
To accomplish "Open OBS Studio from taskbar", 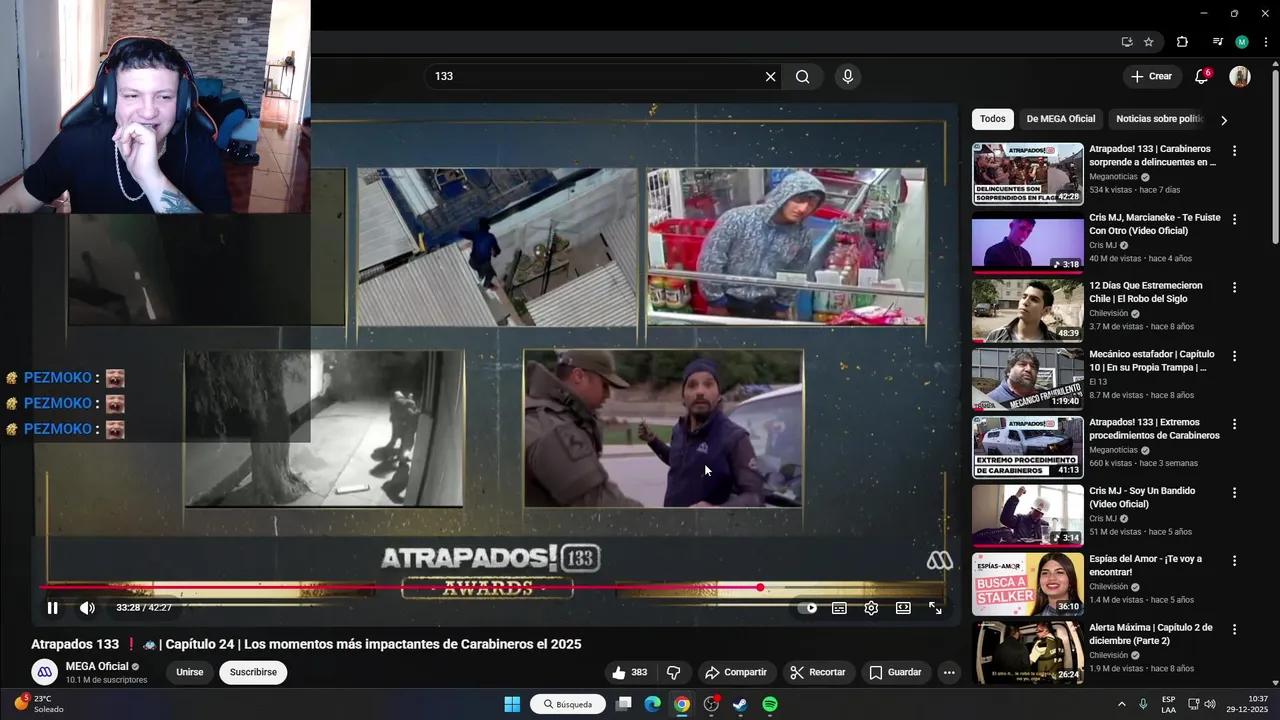I will 711,704.
